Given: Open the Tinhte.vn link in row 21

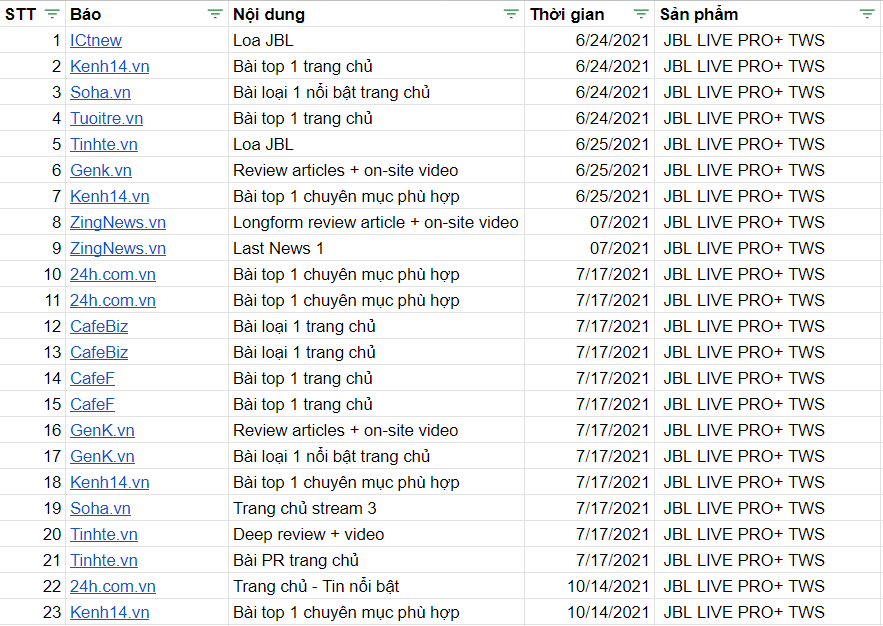Looking at the screenshot, I should 104,560.
